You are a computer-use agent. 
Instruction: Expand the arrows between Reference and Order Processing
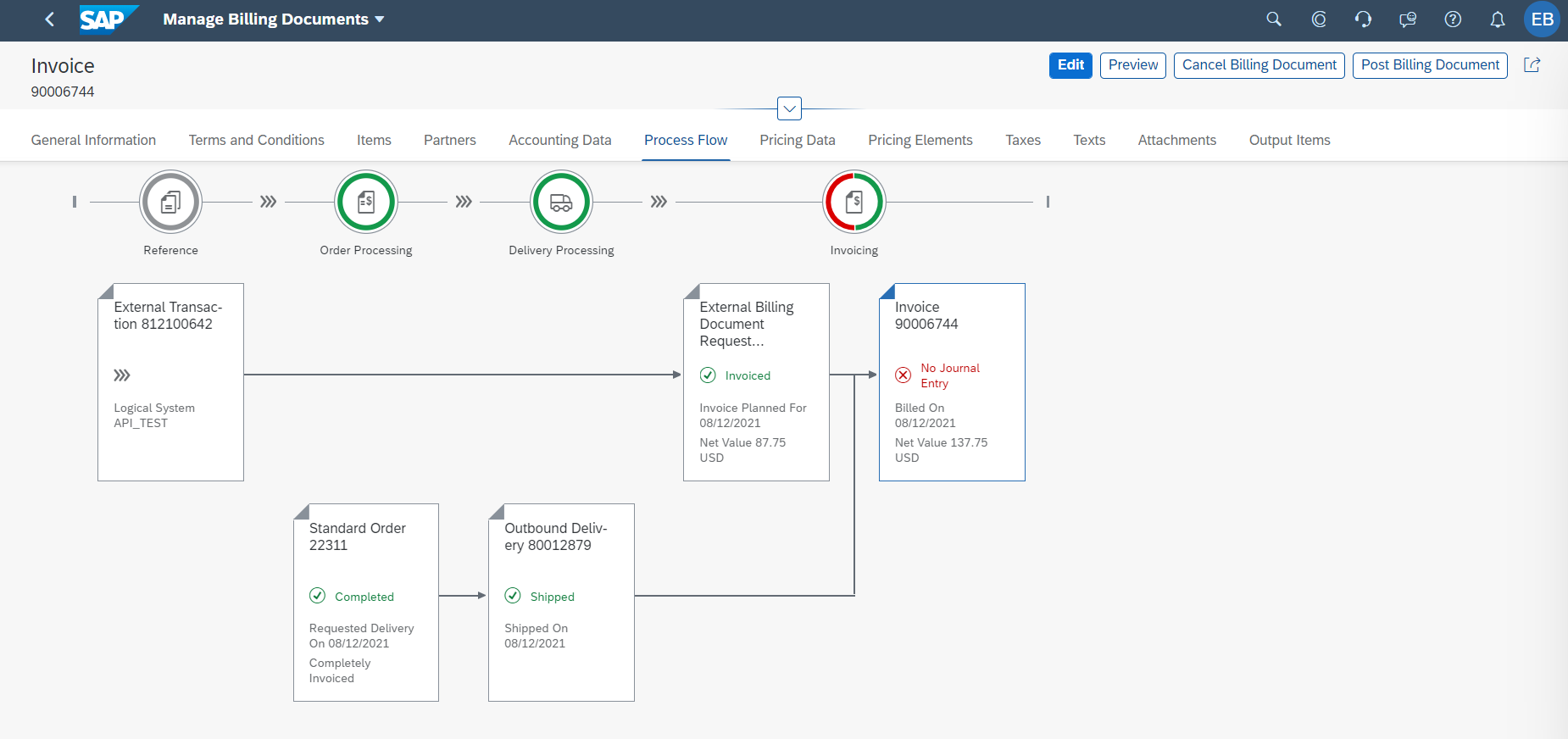(x=268, y=202)
